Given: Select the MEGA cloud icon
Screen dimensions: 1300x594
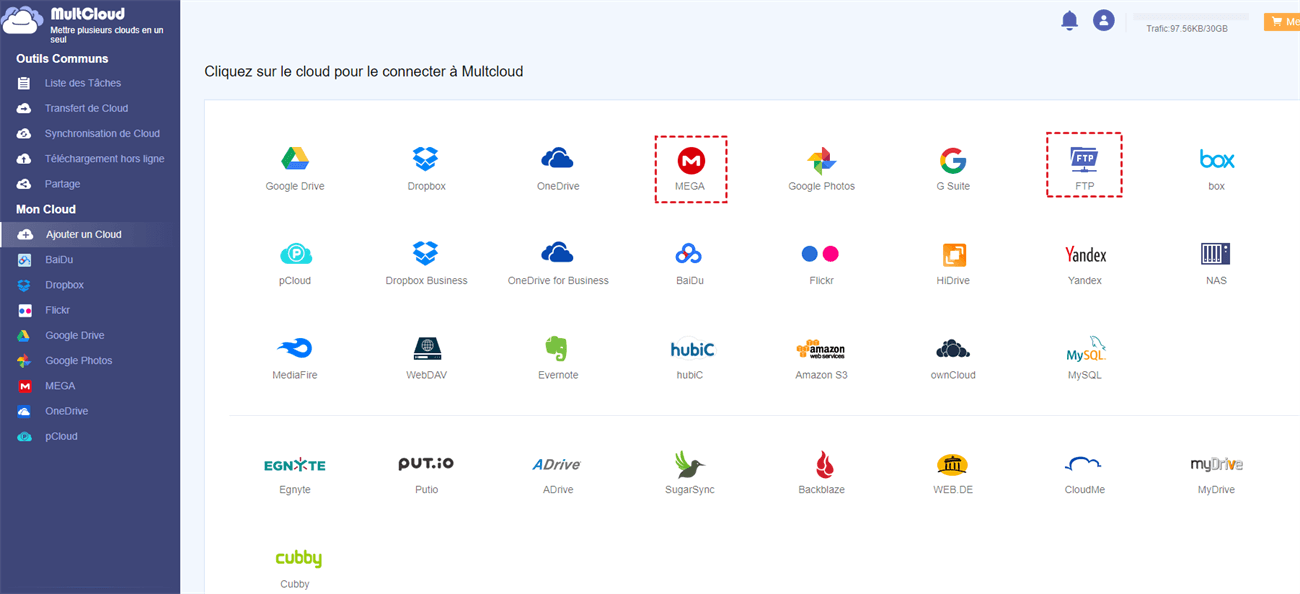Looking at the screenshot, I should 690,160.
